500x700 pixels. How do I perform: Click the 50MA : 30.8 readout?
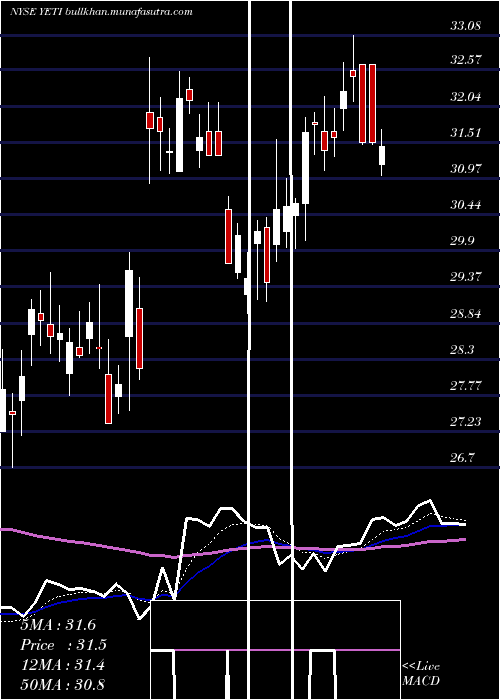(x=63, y=685)
